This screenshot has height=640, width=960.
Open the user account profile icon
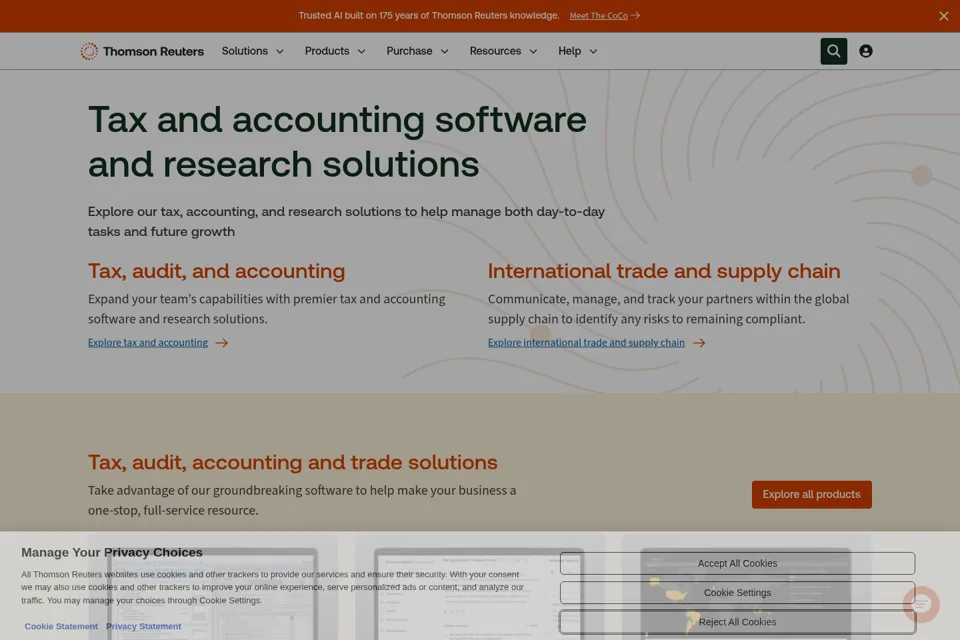point(866,51)
